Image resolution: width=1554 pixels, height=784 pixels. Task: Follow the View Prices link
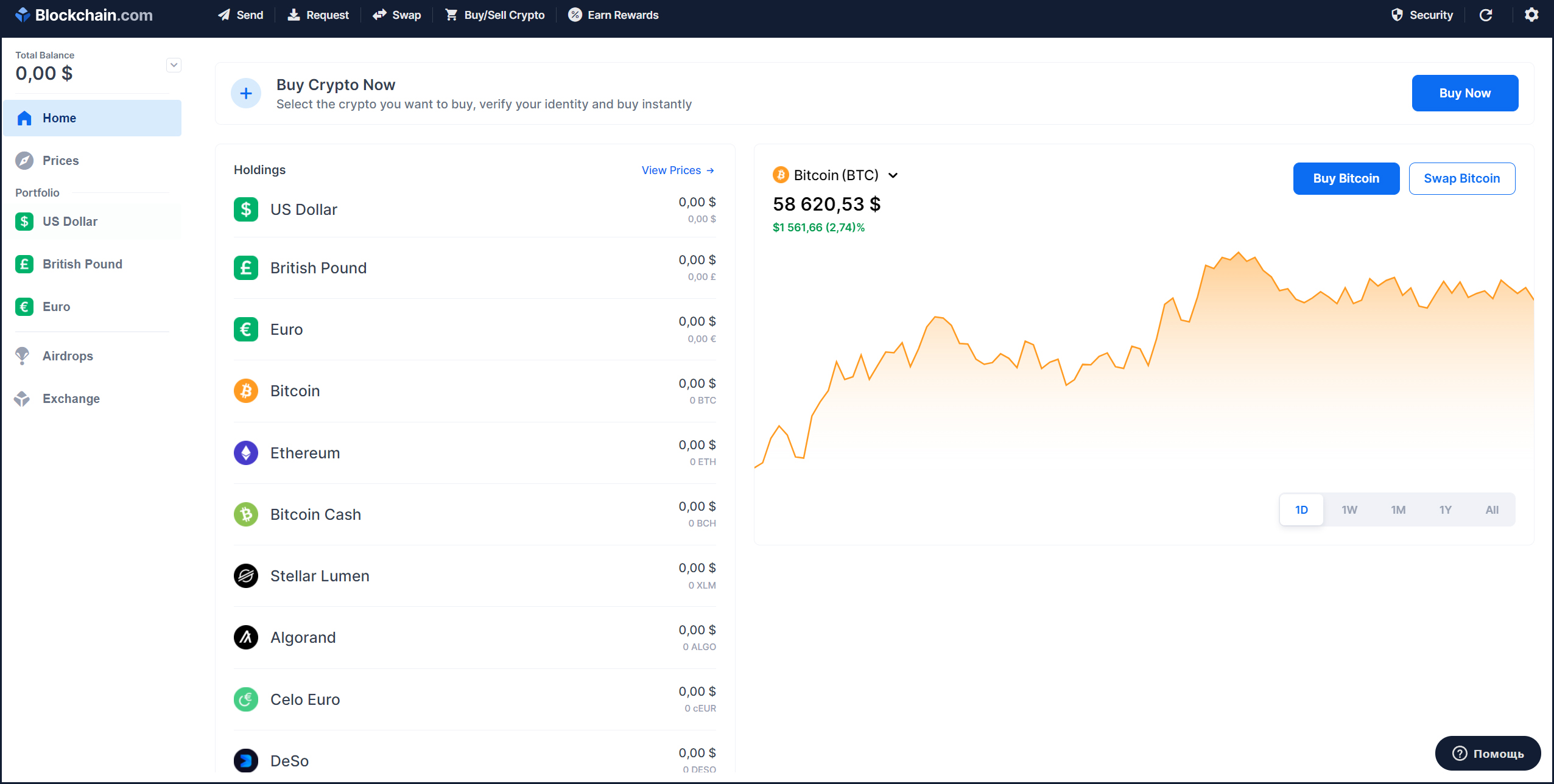(x=678, y=170)
